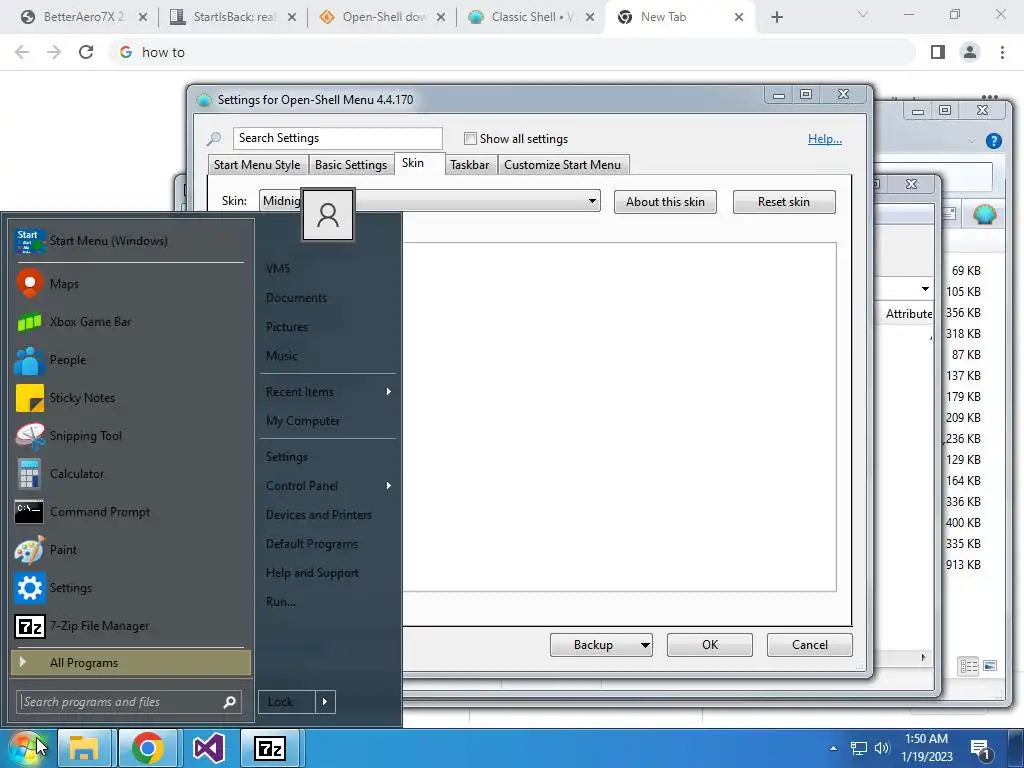Select Run... from start menu
1024x768 pixels.
[x=281, y=601]
